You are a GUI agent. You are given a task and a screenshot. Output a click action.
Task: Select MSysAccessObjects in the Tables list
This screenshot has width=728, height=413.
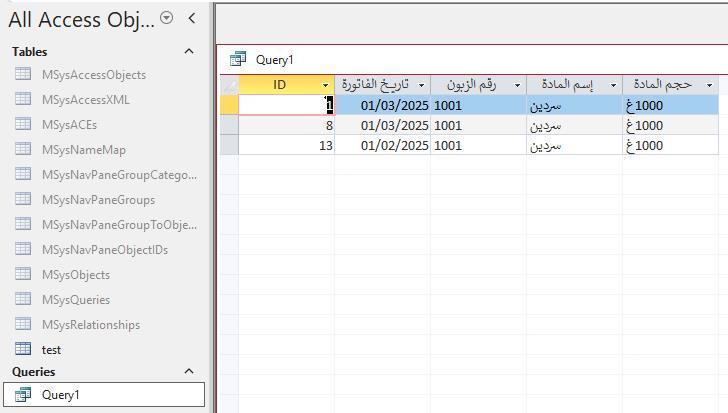(x=94, y=75)
